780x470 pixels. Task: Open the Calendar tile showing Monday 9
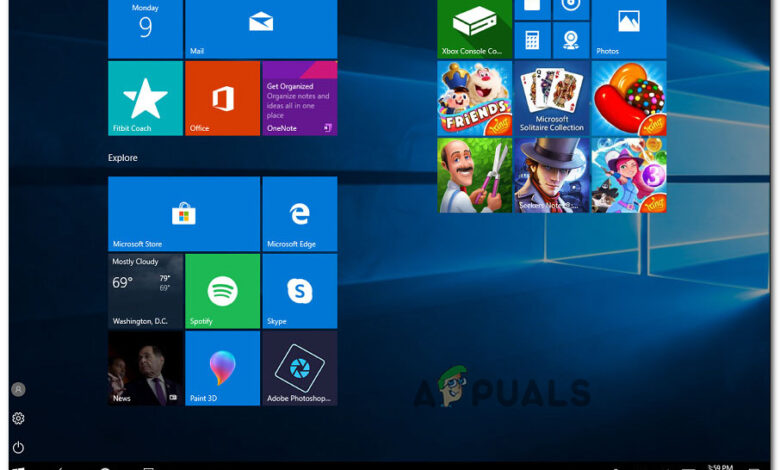pyautogui.click(x=145, y=29)
